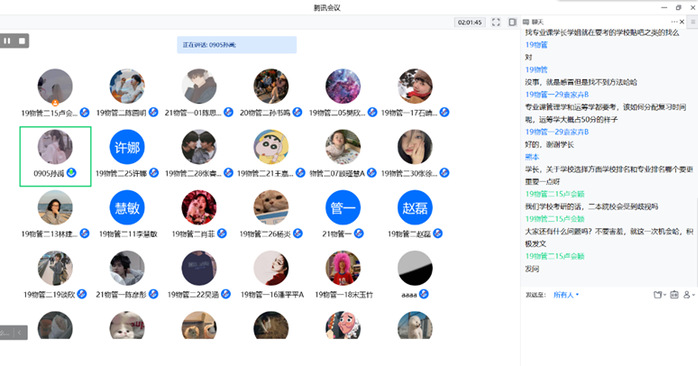Image resolution: width=698 pixels, height=366 pixels.
Task: Enter fullscreen with the expand icon
Action: click(496, 22)
